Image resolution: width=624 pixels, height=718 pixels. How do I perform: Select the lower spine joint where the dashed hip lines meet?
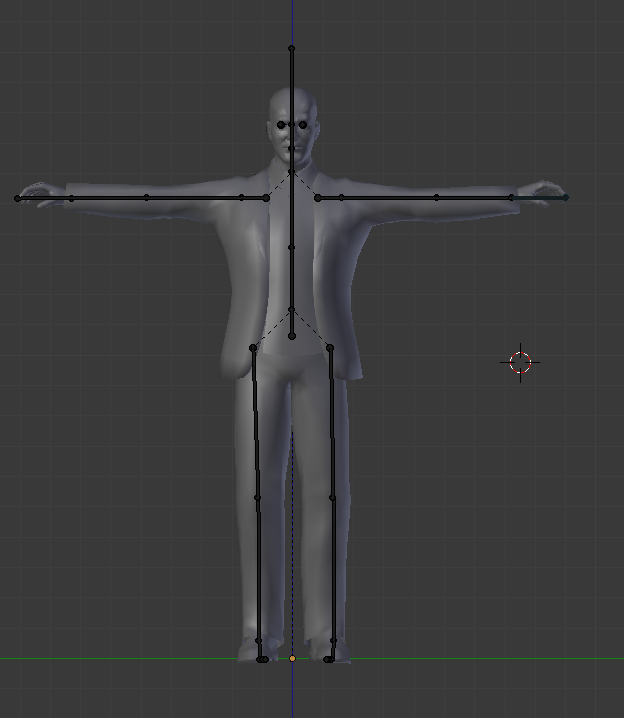click(292, 310)
